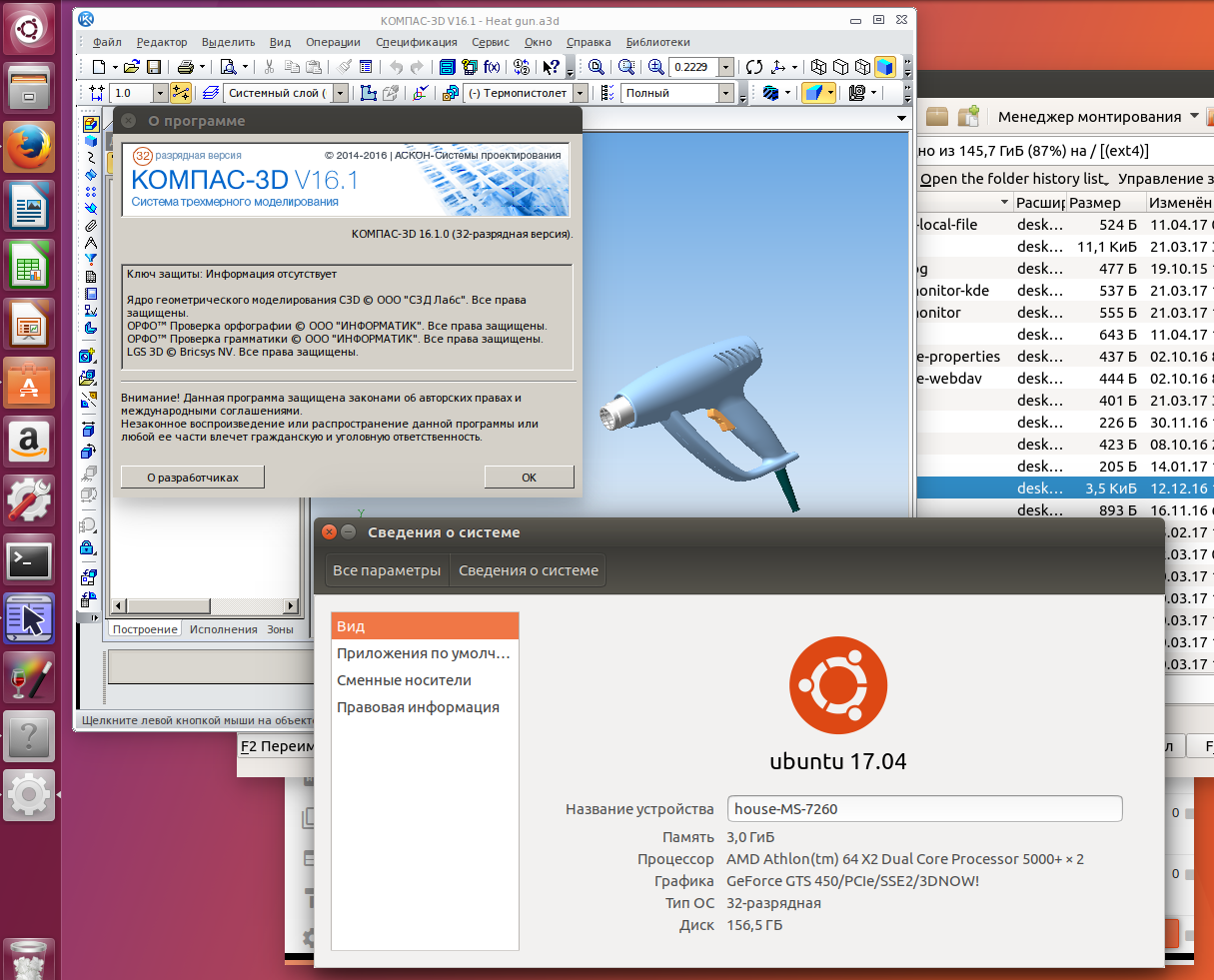The image size is (1214, 980).
Task: Click the Undo arrow in KOMPAS toolbar
Action: click(395, 67)
